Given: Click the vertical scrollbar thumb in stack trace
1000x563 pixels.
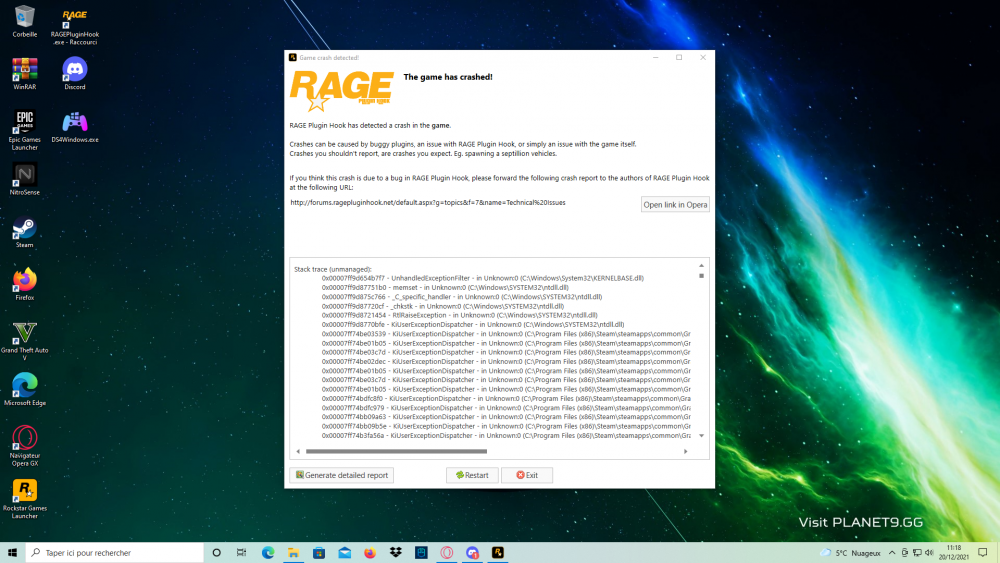Looking at the screenshot, I should point(702,276).
